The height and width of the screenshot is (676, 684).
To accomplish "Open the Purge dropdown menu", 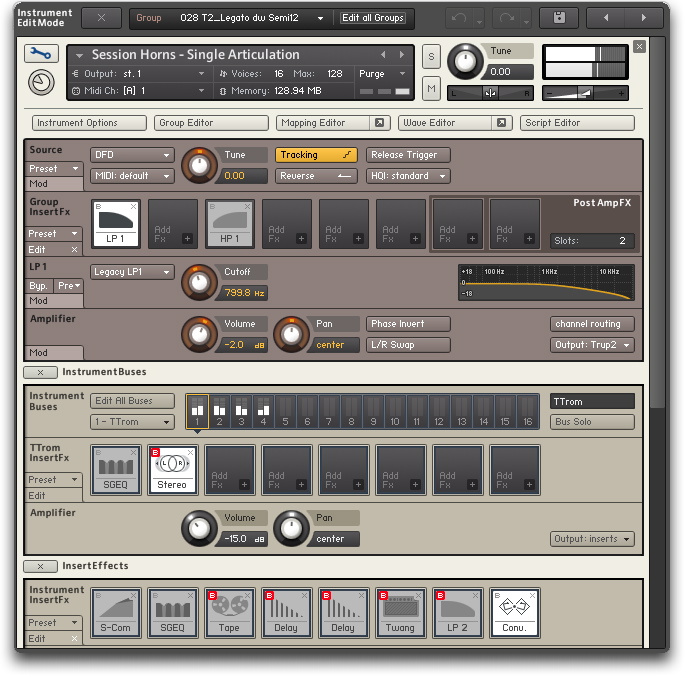I will (383, 74).
